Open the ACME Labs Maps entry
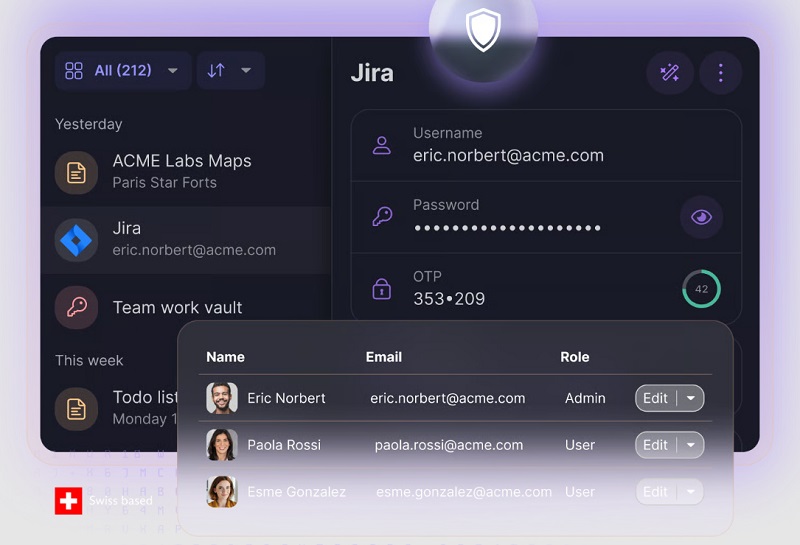 click(x=186, y=172)
